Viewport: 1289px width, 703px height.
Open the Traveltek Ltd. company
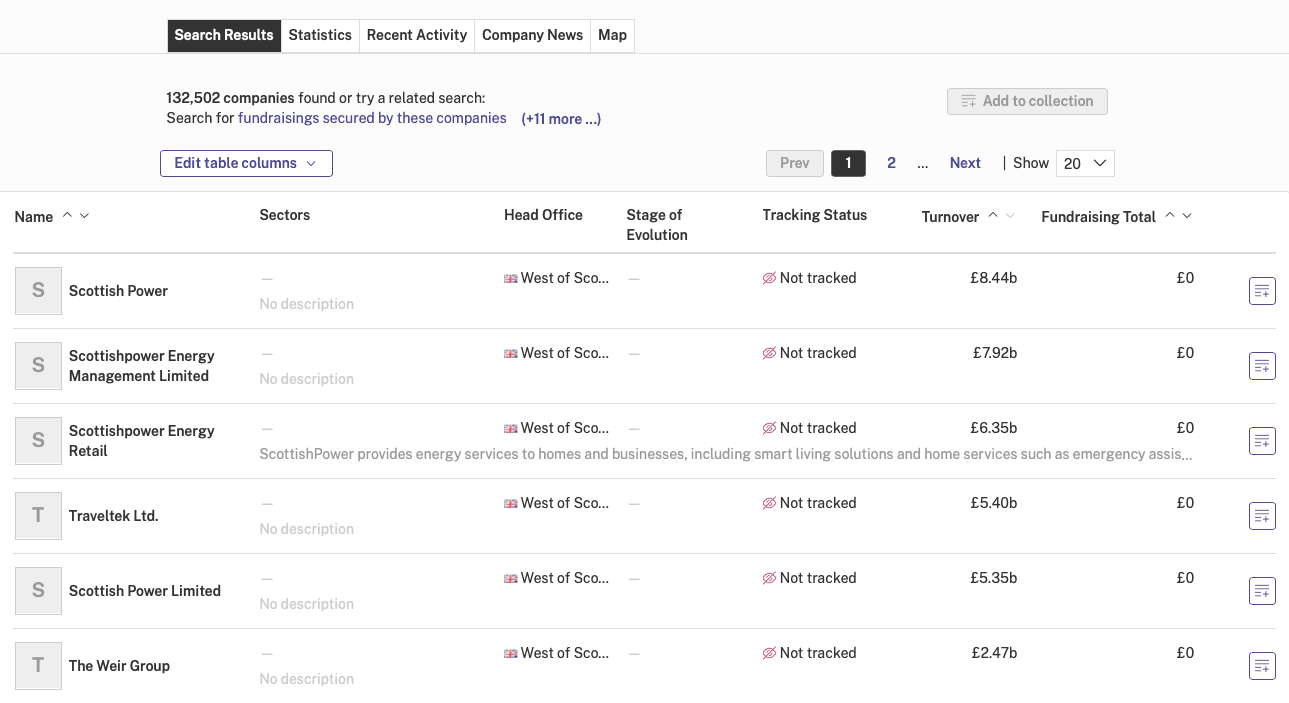pos(114,516)
